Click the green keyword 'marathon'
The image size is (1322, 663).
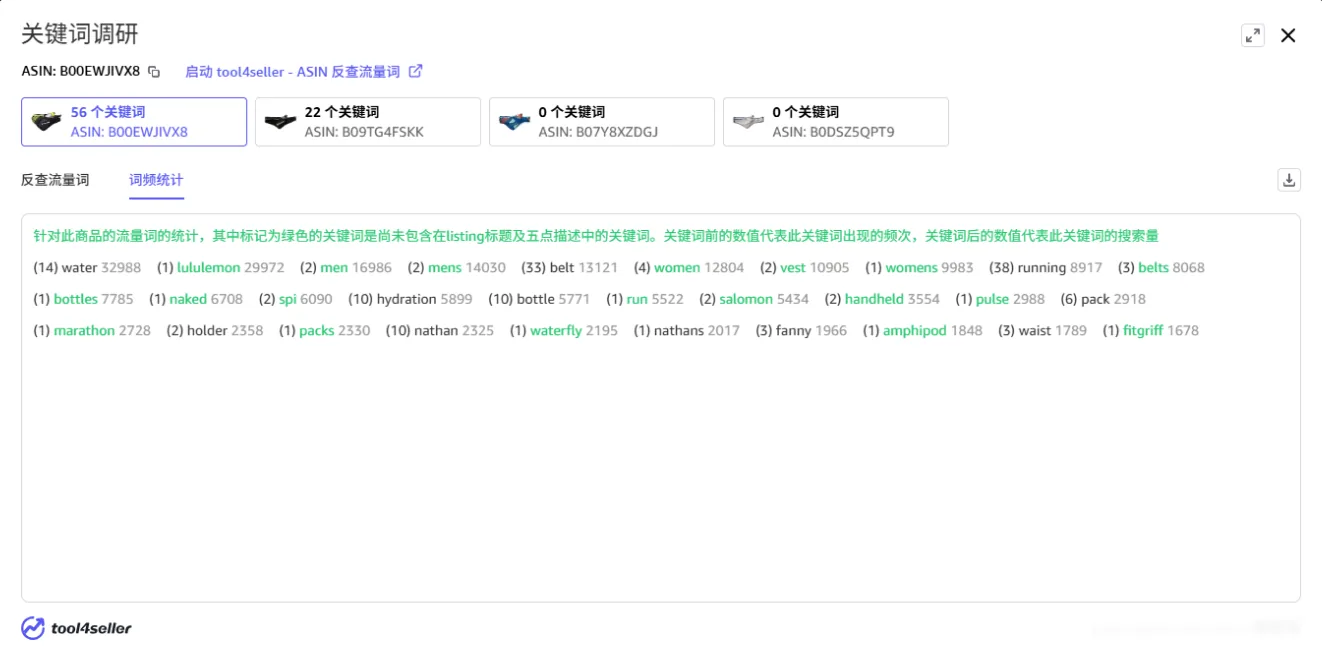click(84, 330)
